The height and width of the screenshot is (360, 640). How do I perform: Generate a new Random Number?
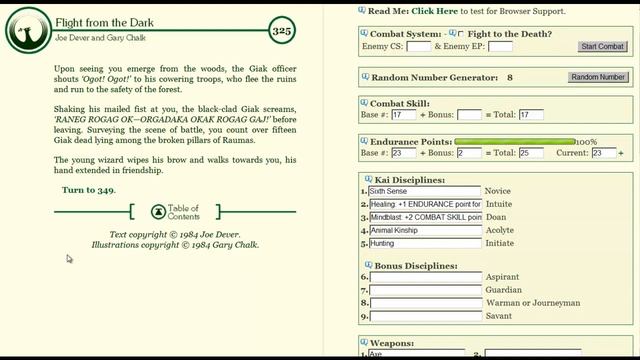tap(598, 77)
